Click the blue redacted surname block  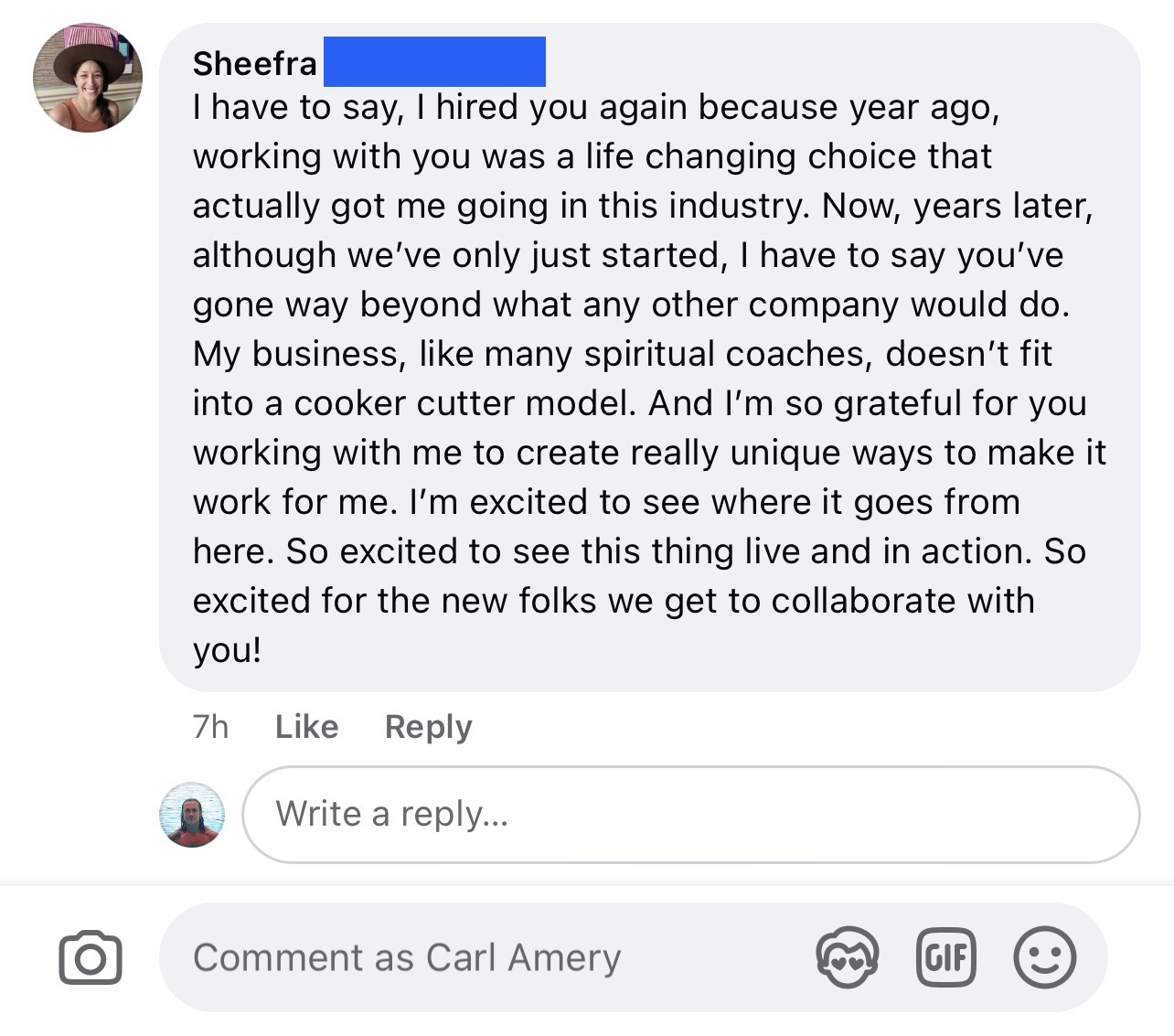tap(434, 61)
